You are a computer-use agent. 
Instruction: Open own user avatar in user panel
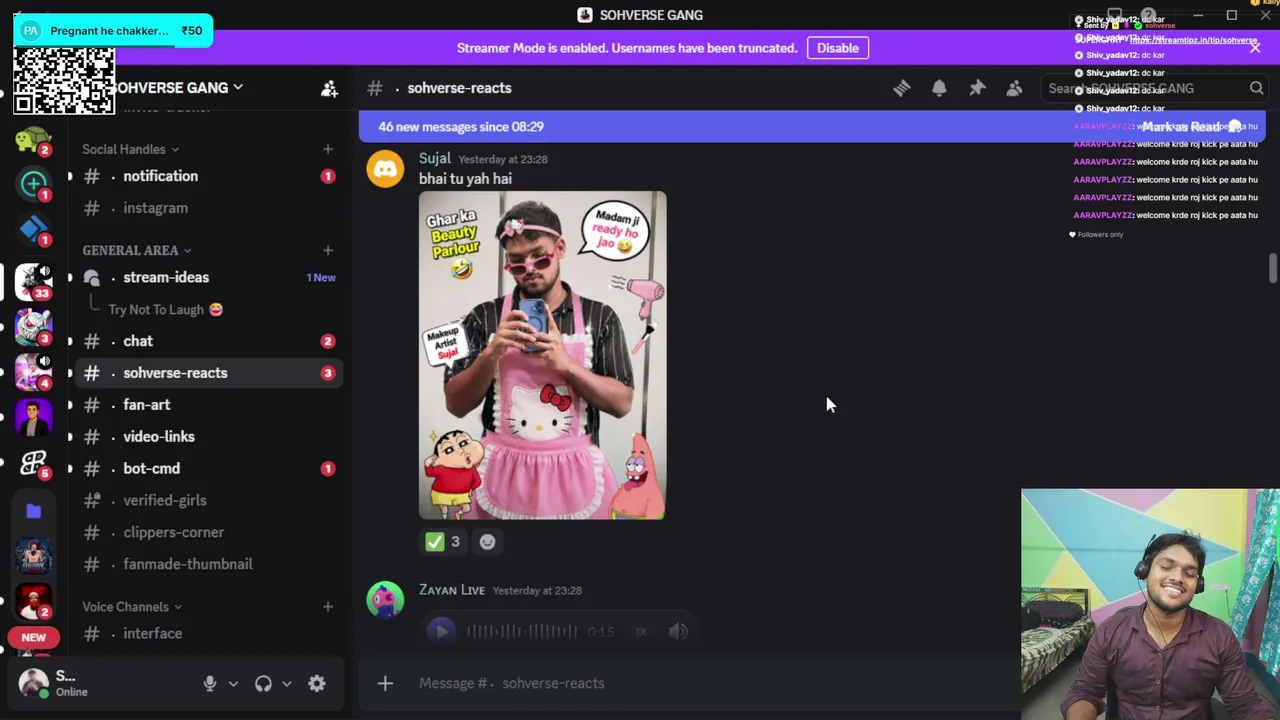coord(33,683)
